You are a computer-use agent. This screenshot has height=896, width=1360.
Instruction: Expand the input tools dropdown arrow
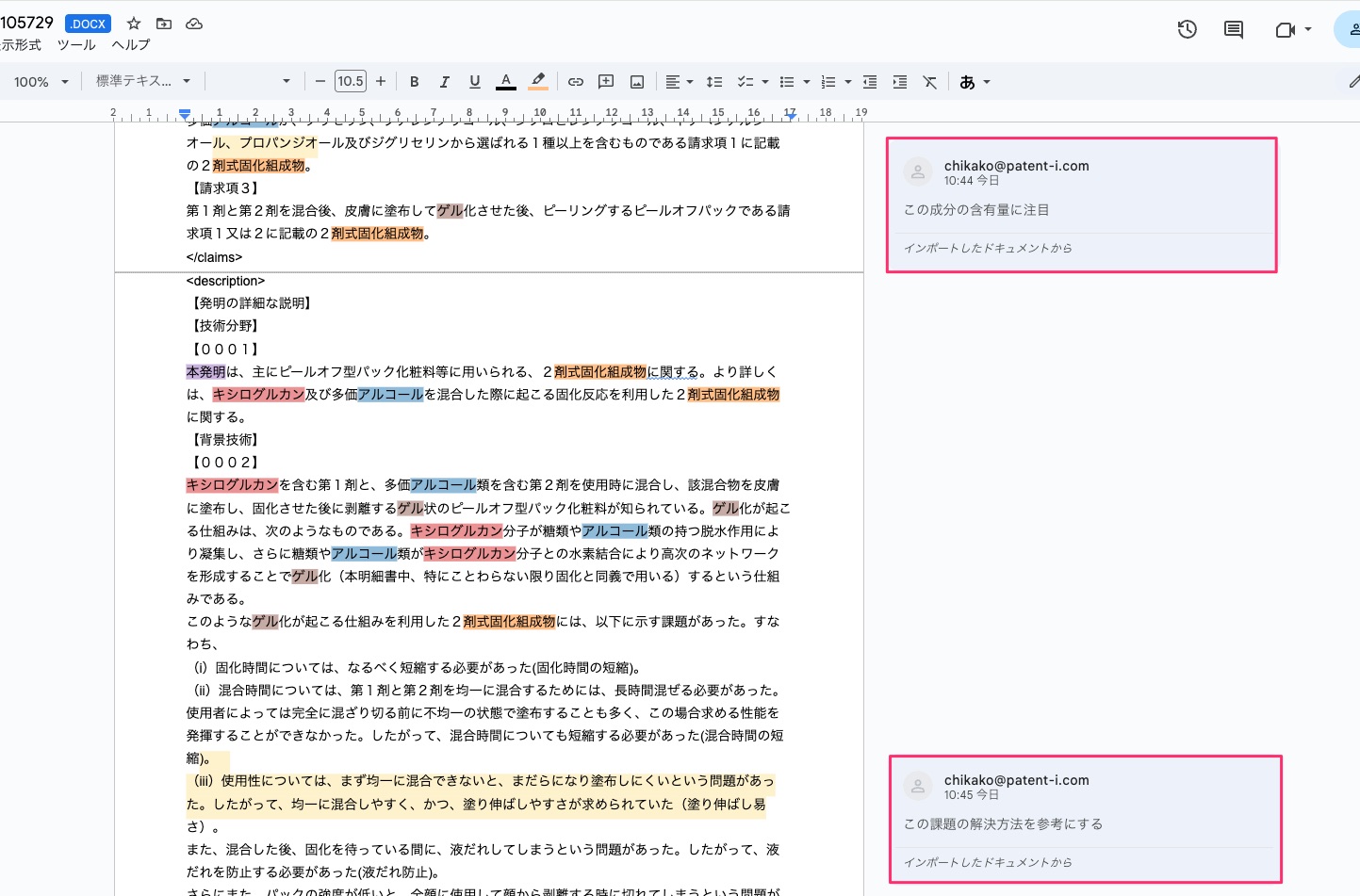(x=987, y=82)
